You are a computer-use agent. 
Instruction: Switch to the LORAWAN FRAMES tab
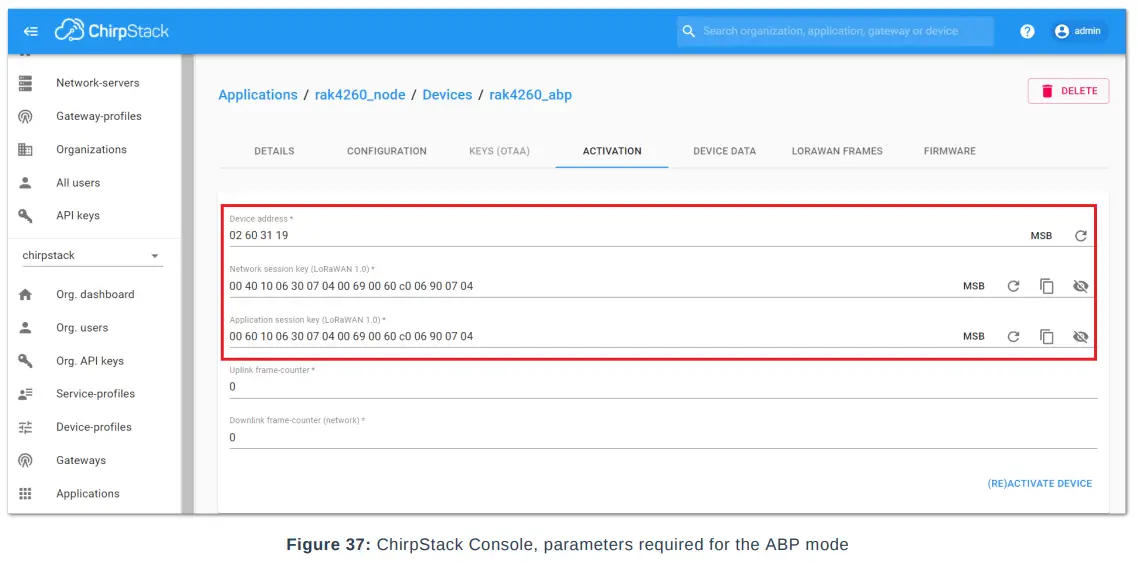[836, 151]
